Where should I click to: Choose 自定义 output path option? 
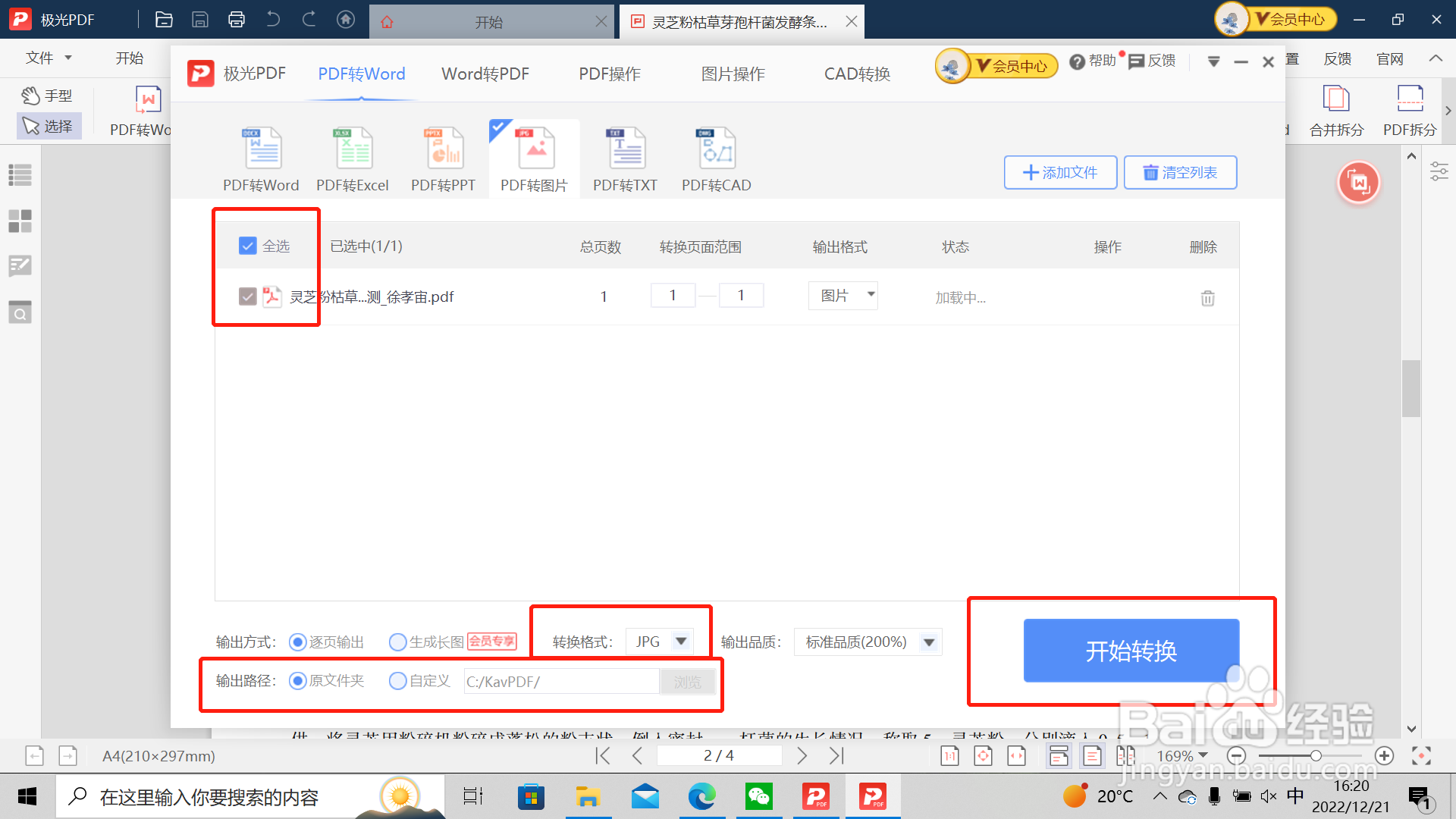398,681
